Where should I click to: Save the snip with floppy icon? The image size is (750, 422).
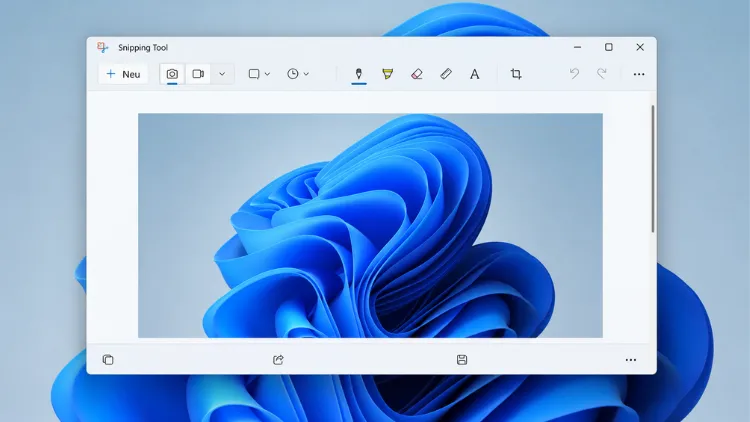coord(462,360)
